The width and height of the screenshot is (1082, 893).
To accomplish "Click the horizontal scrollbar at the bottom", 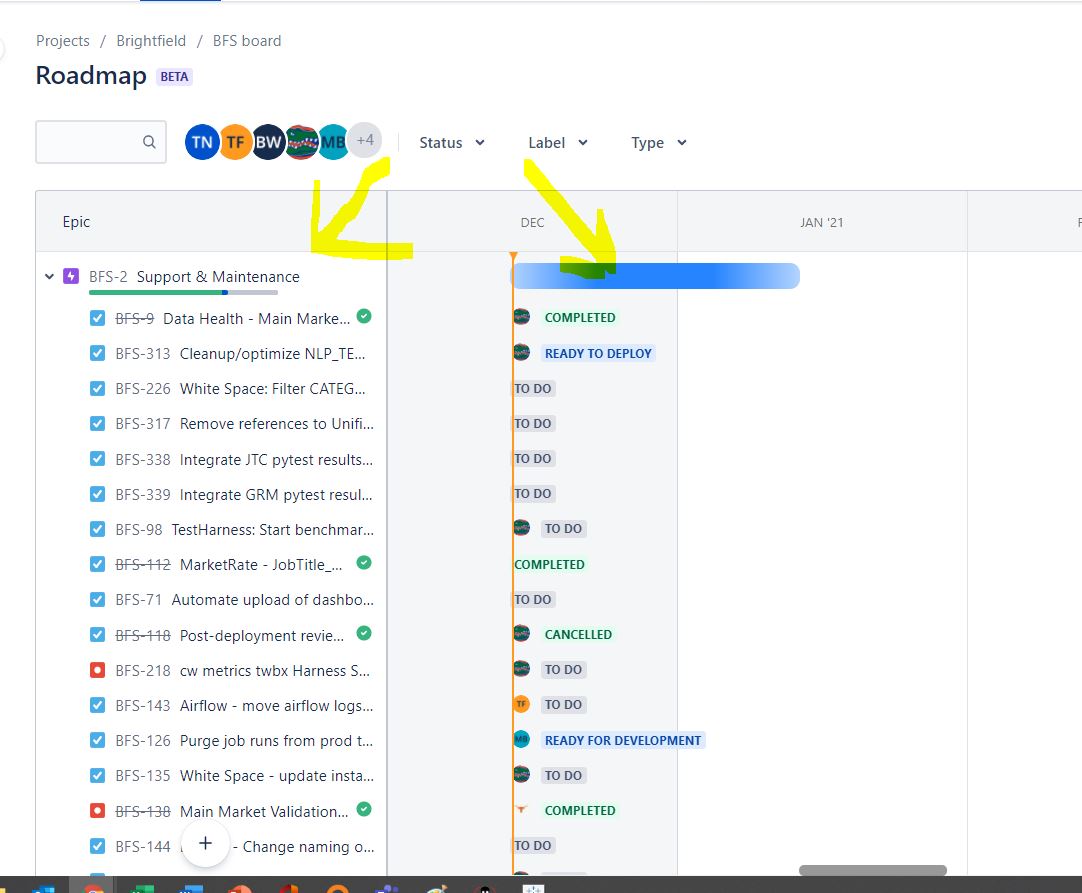I will [x=871, y=871].
